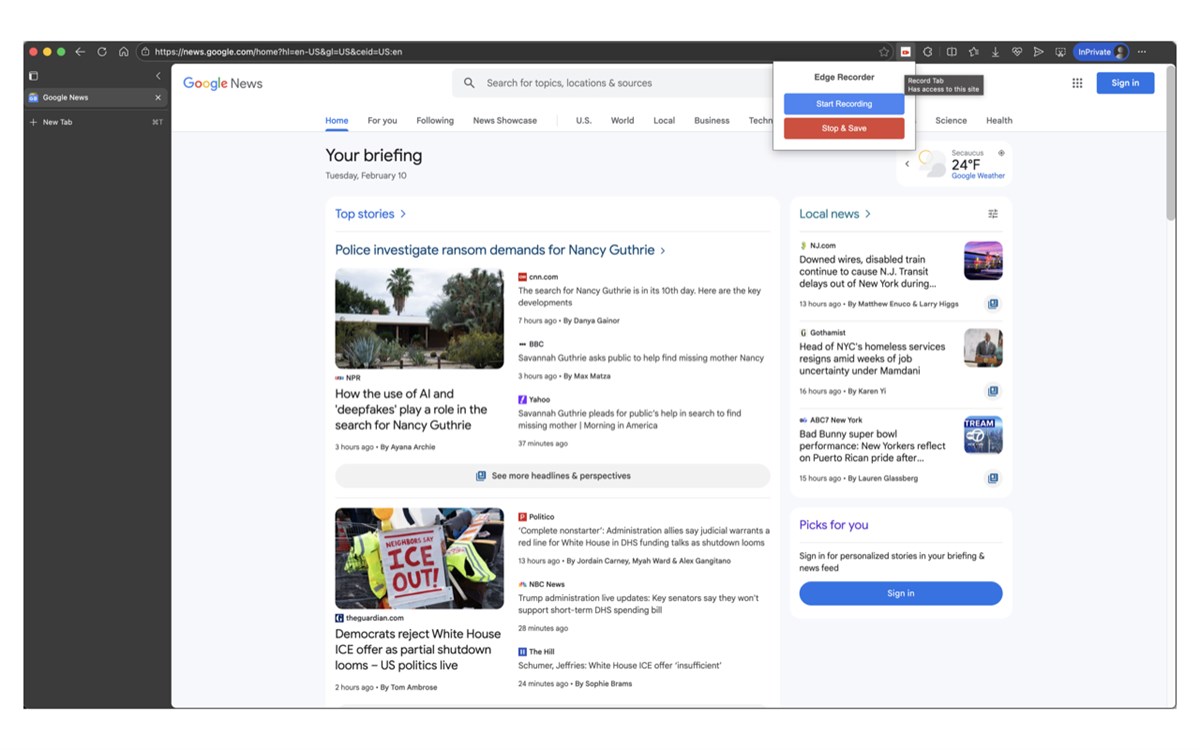Viewport: 1200px width, 750px height.
Task: Click the Stop & Save button
Action: tap(844, 128)
